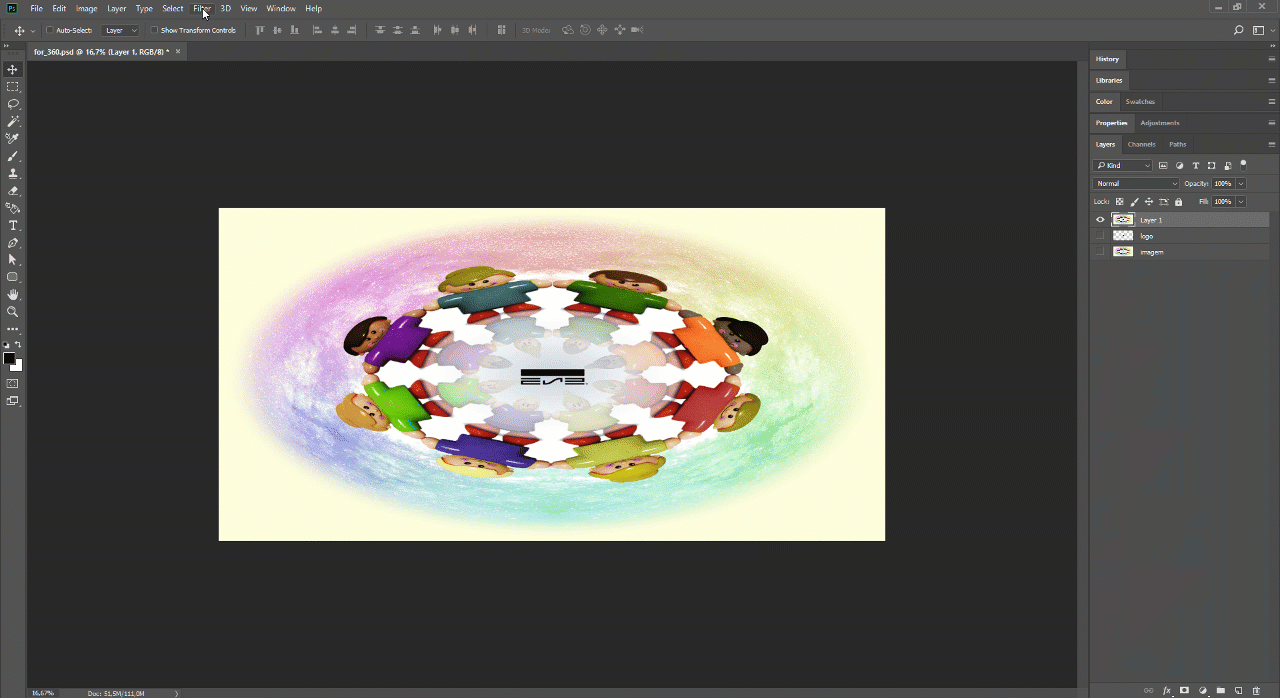The width and height of the screenshot is (1280, 698).
Task: Toggle lock all padlock icon
Action: click(x=1178, y=201)
